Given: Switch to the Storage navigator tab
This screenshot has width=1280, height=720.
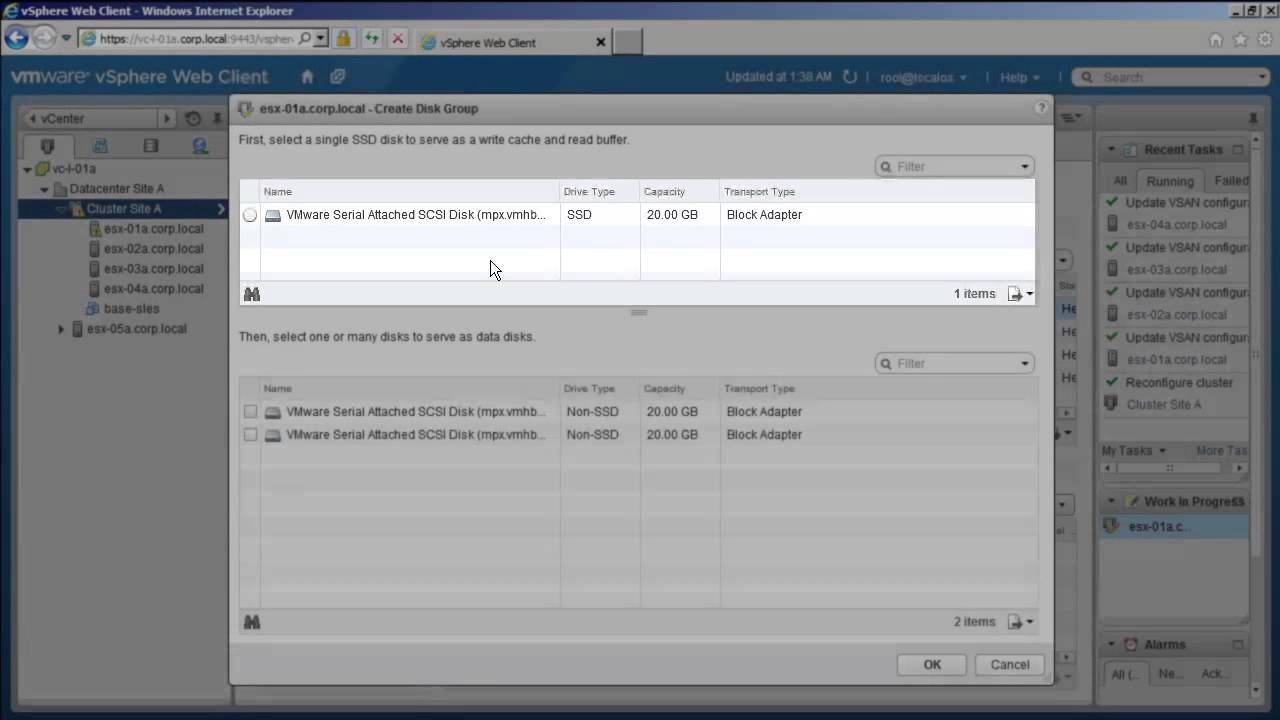Looking at the screenshot, I should (x=151, y=146).
